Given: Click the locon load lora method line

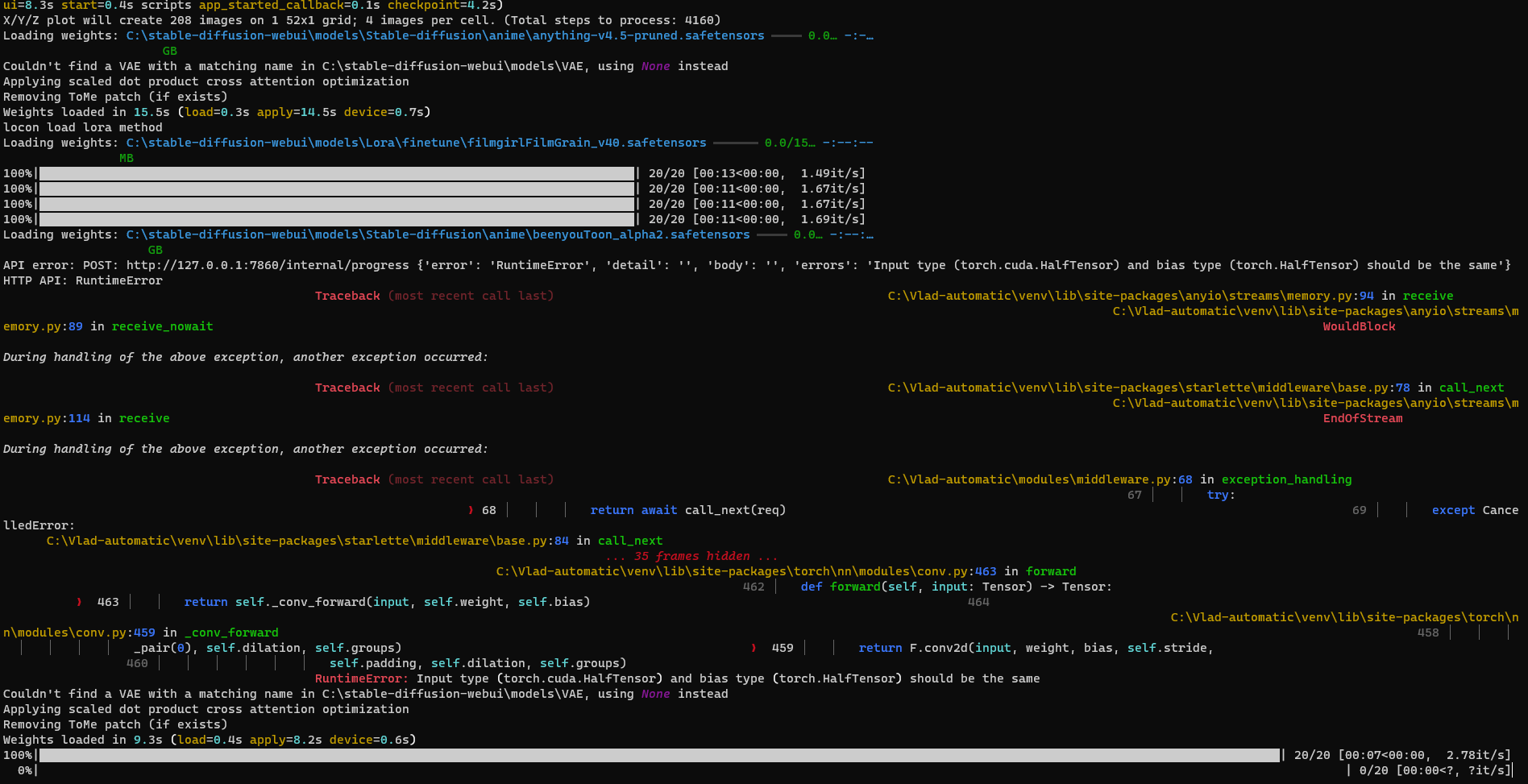Looking at the screenshot, I should coord(82,127).
